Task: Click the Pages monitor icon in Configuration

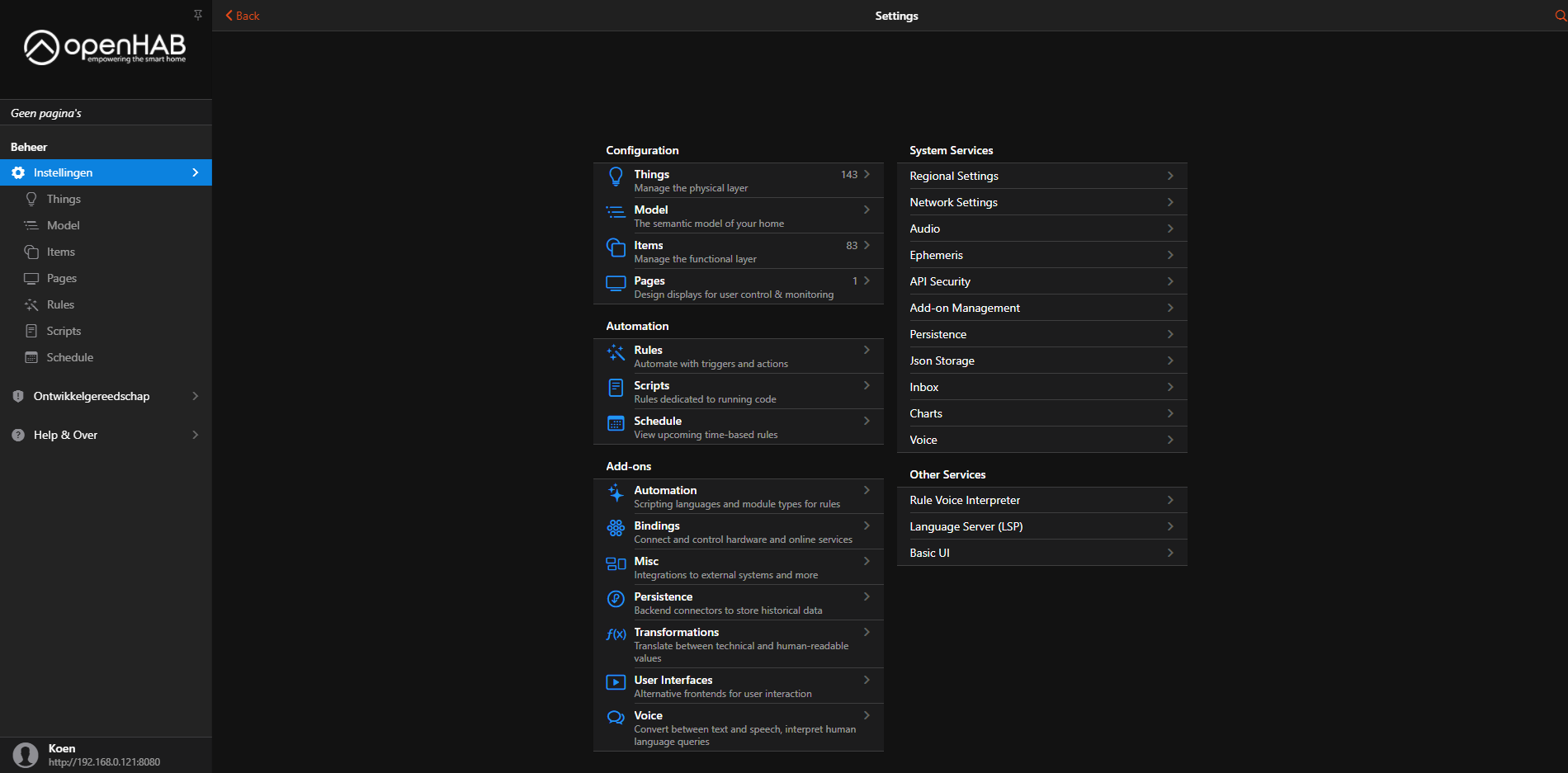Action: pyautogui.click(x=616, y=283)
